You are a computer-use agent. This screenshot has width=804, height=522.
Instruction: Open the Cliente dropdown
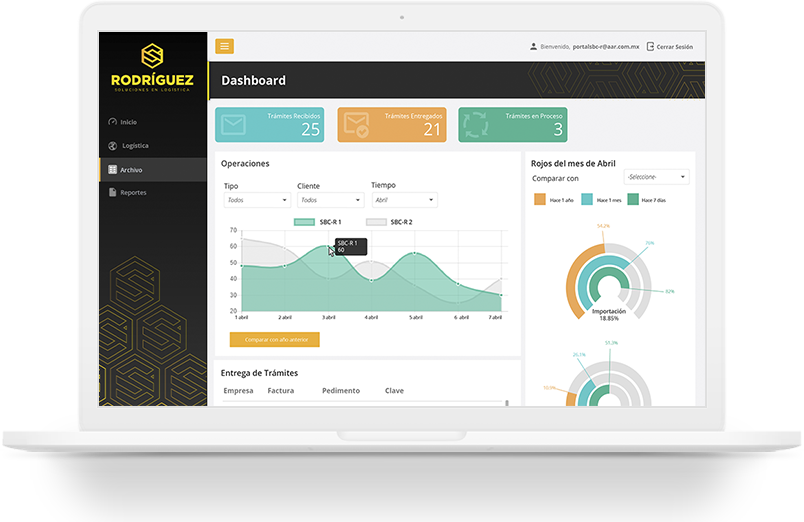tap(330, 200)
